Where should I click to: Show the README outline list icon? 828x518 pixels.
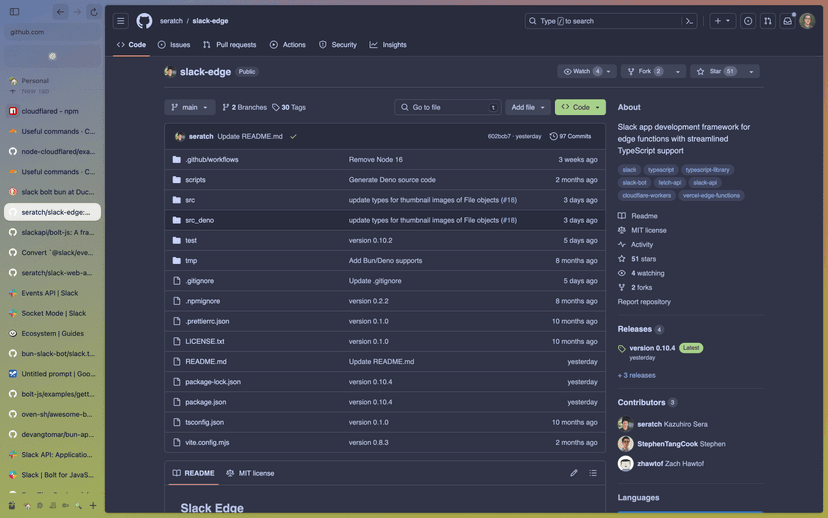click(x=593, y=473)
